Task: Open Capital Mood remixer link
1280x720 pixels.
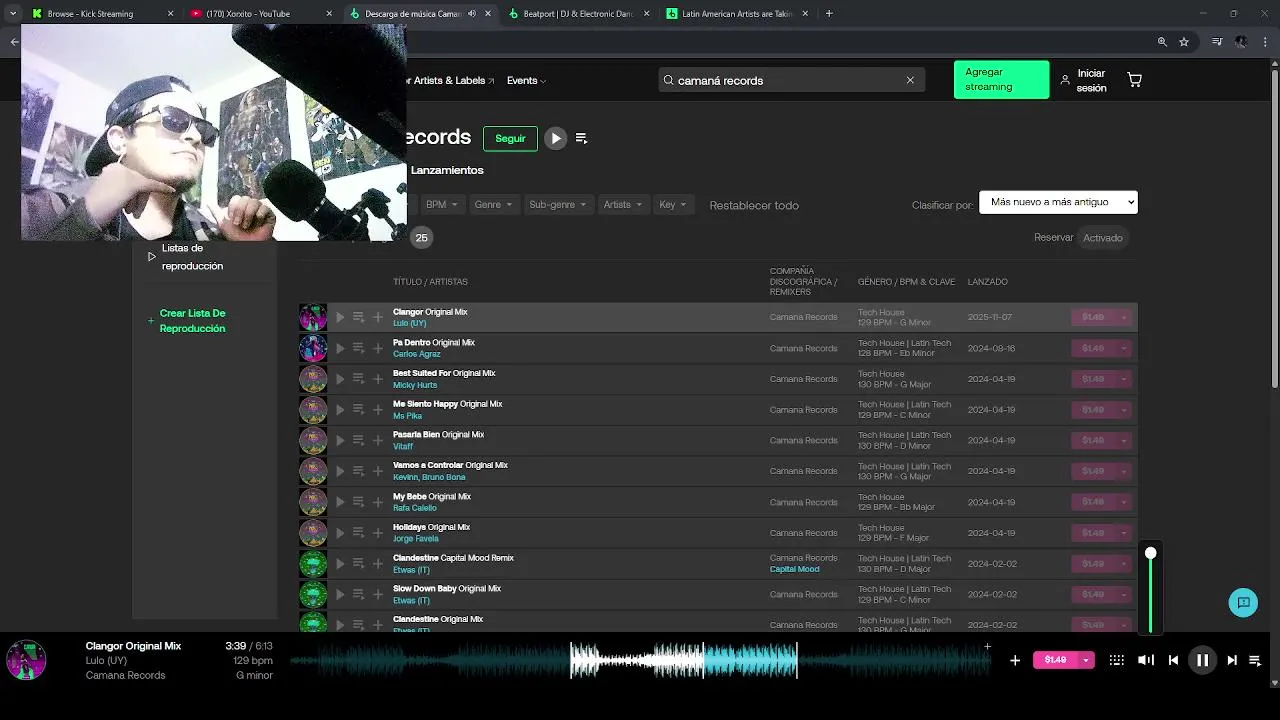Action: pos(794,569)
